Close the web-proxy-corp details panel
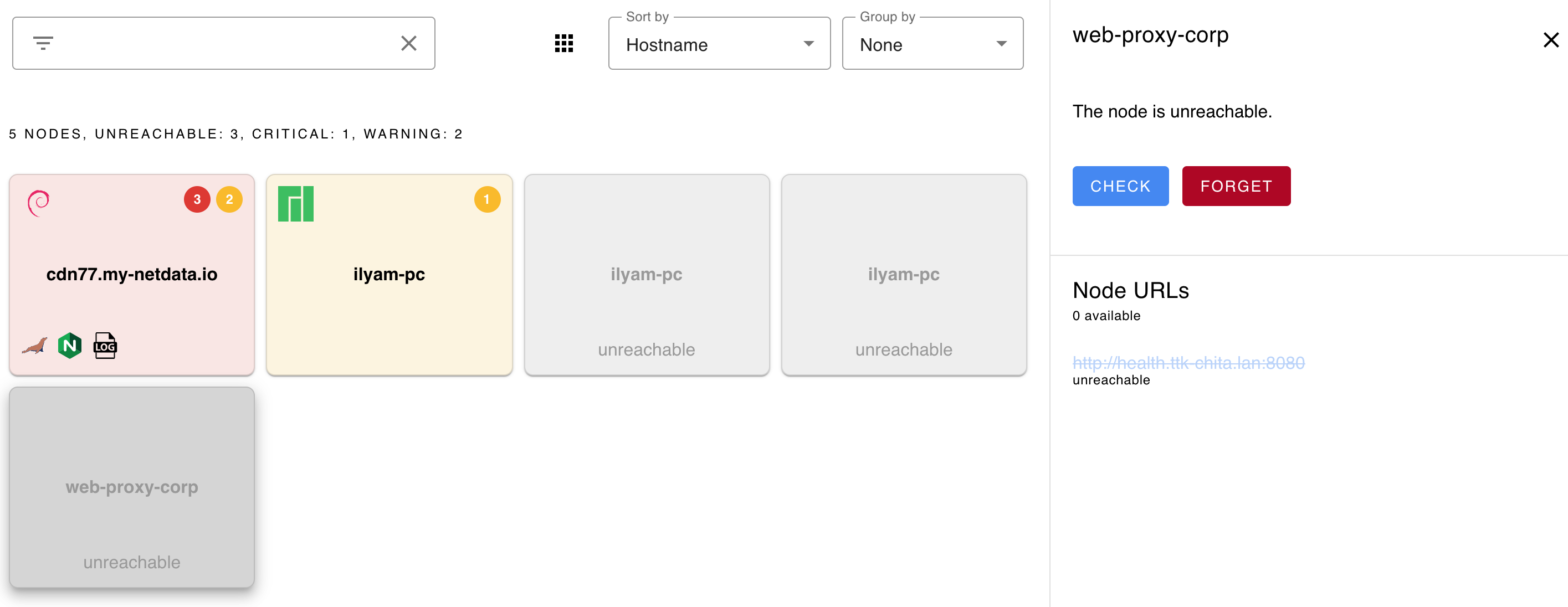The width and height of the screenshot is (1568, 607). 1551,40
